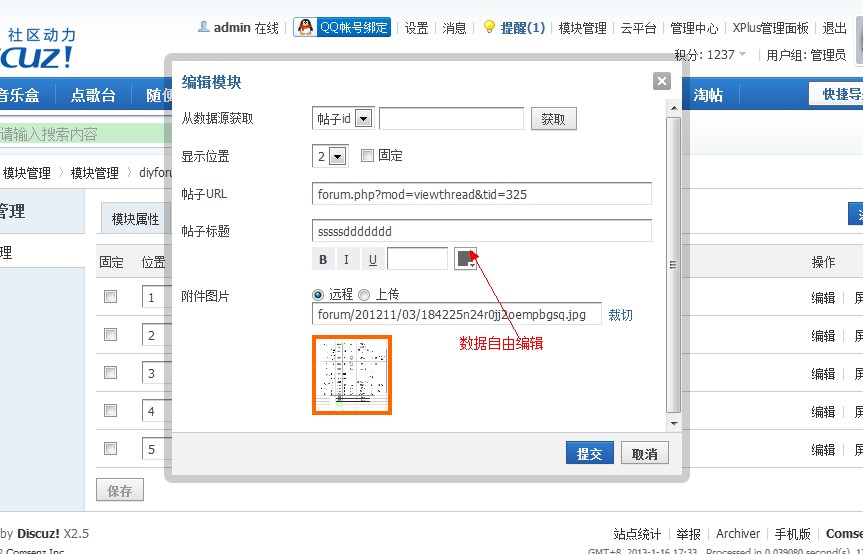Click the lightbulb reminder icon
This screenshot has width=863, height=554.
[489, 27]
